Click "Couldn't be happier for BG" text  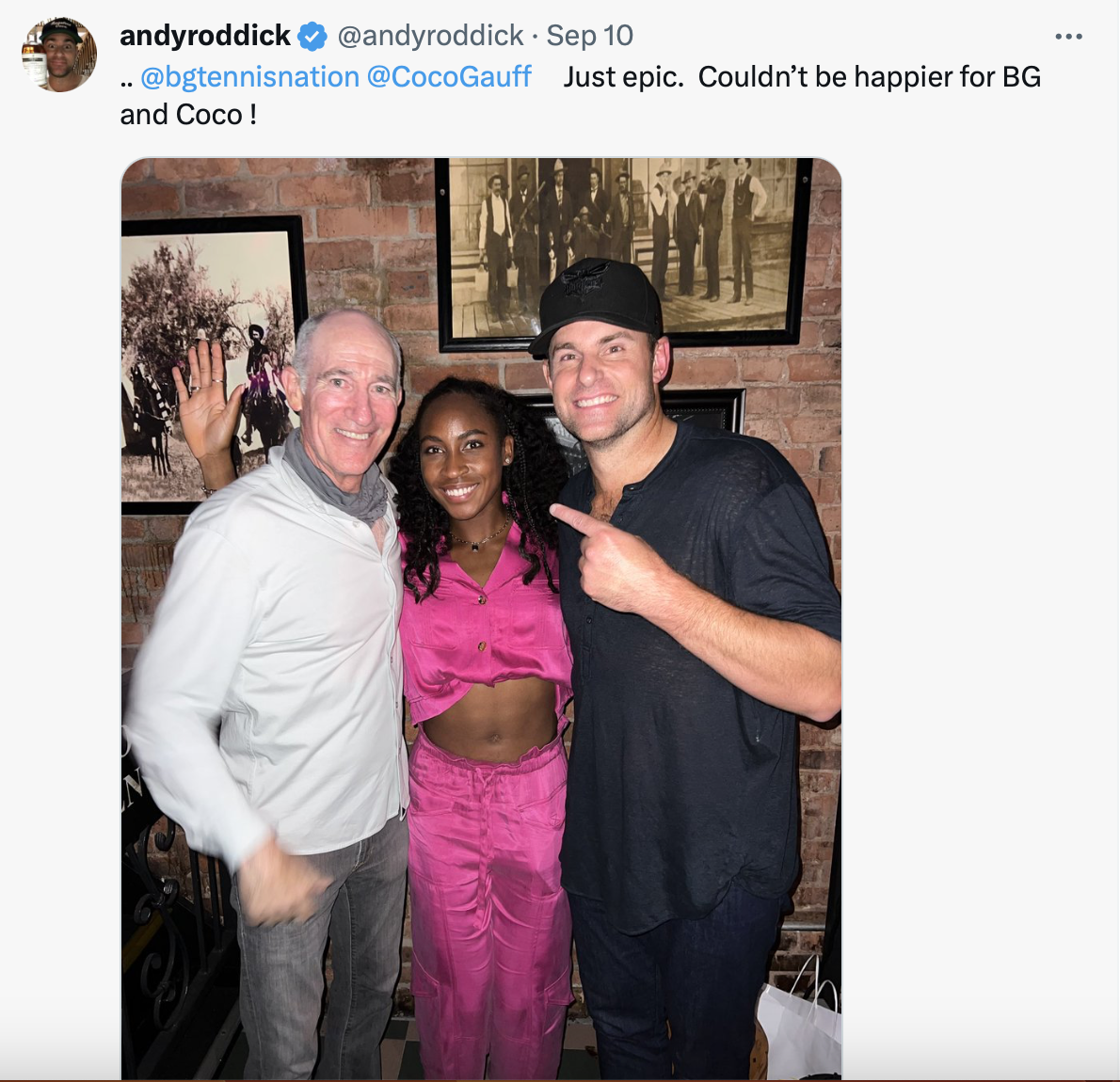pyautogui.click(x=870, y=76)
